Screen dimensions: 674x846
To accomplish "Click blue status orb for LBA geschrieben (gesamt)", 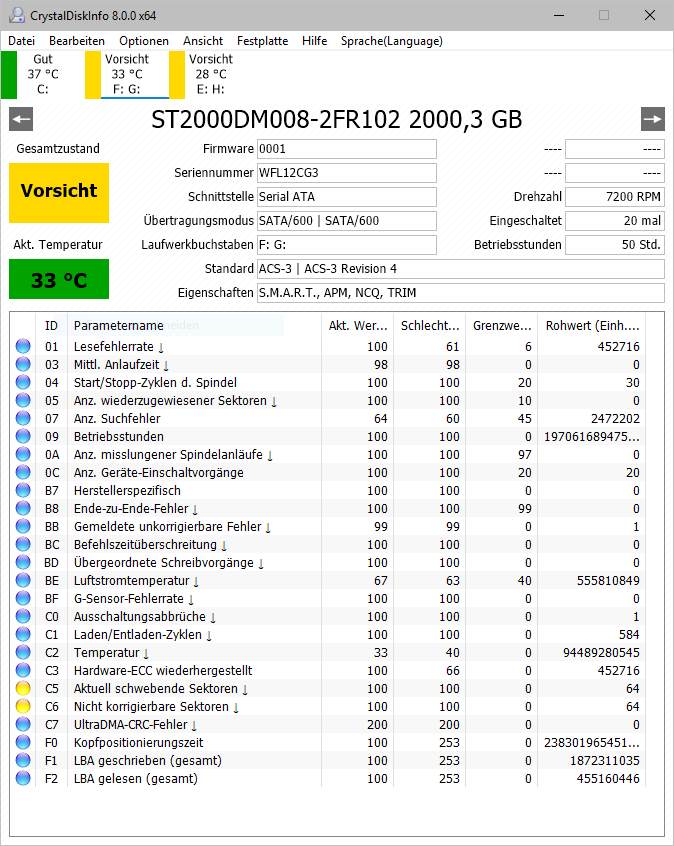I will 23,760.
